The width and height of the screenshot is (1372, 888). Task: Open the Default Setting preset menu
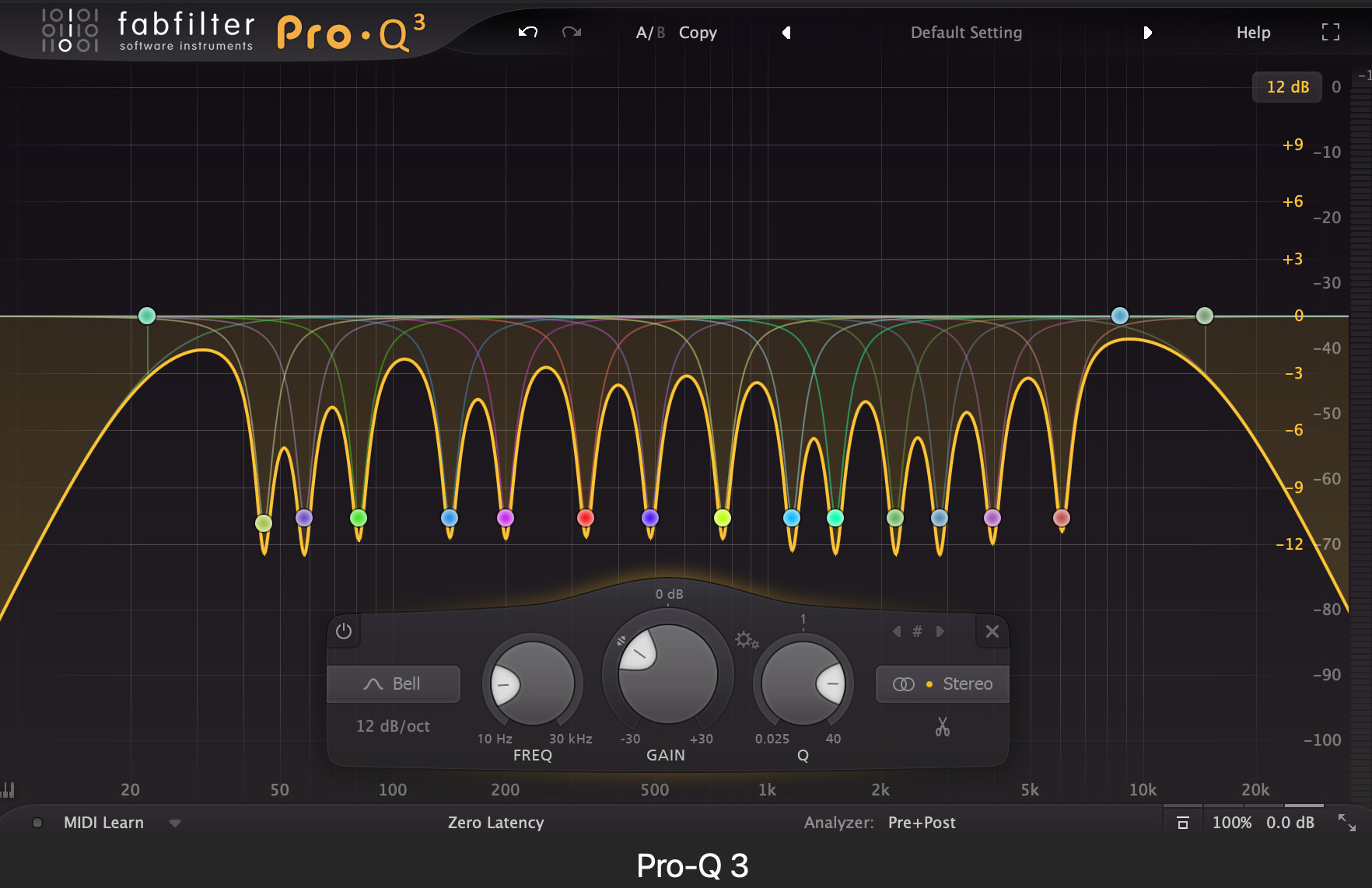966,33
